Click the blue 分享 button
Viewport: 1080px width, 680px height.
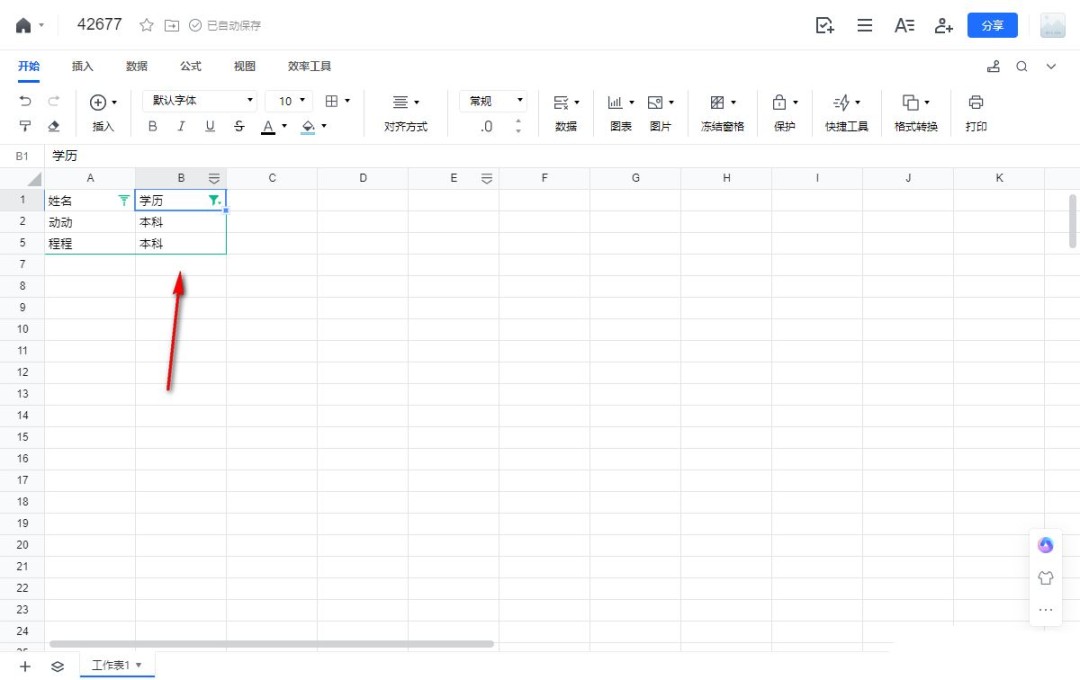[992, 26]
